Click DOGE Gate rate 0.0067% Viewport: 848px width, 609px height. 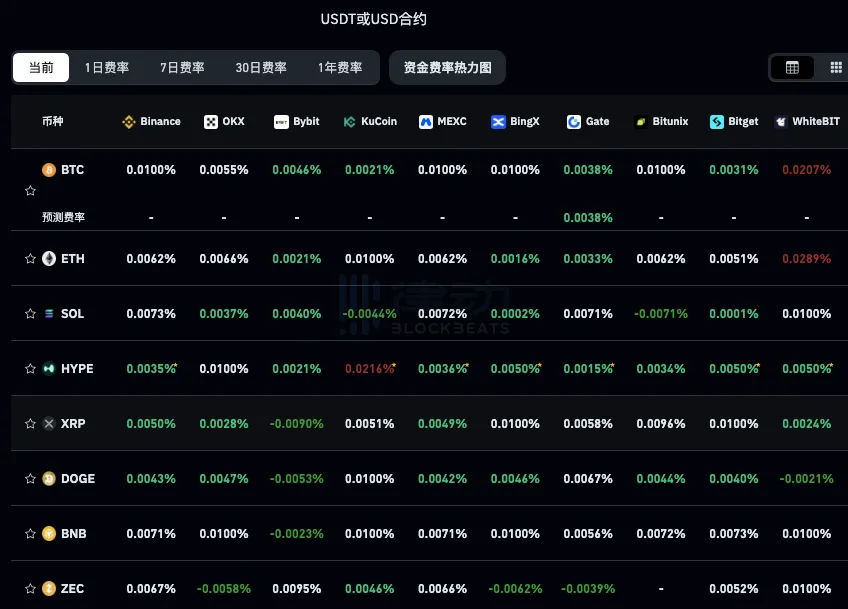(588, 479)
